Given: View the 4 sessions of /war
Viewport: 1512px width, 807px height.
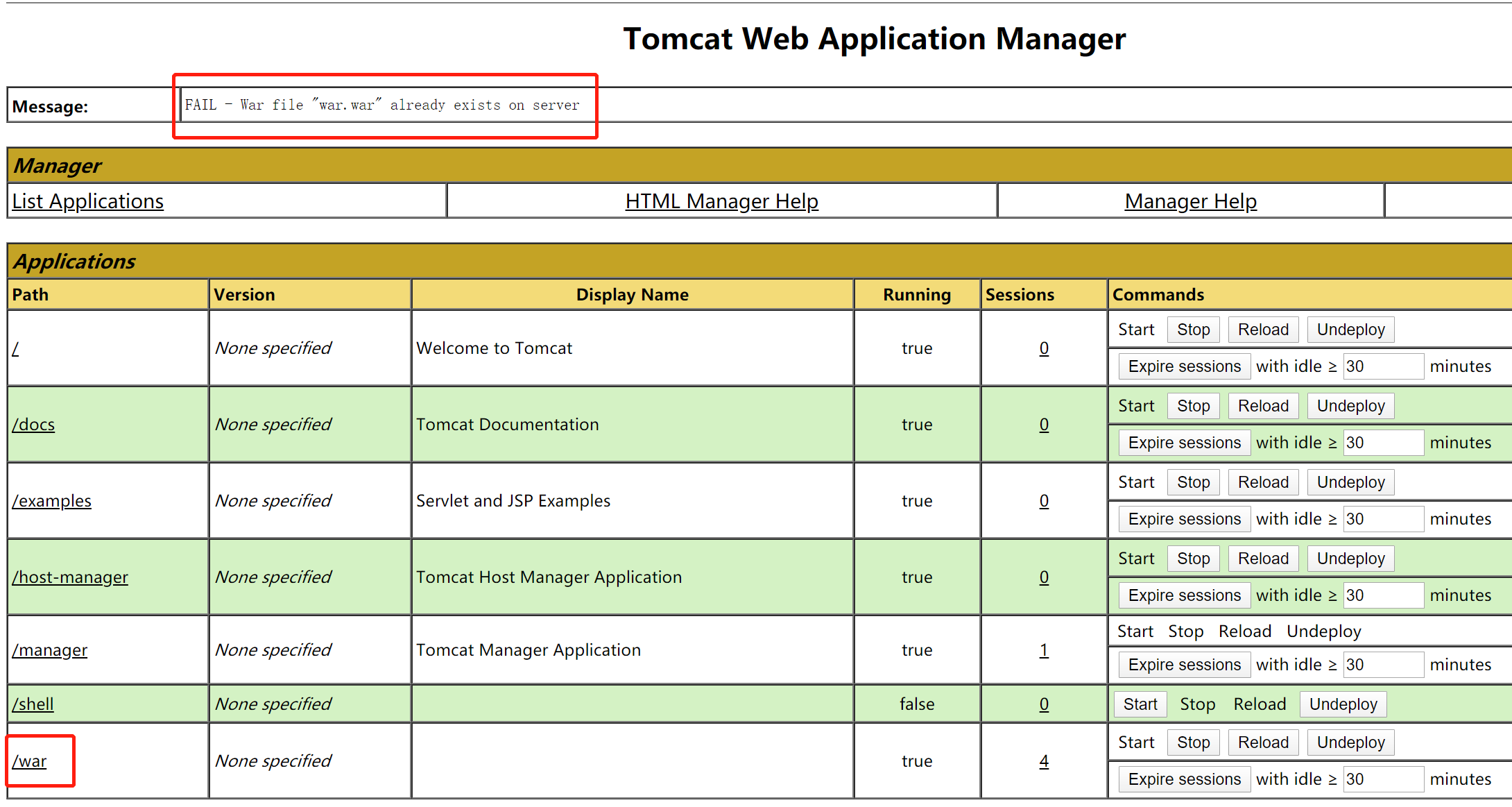Looking at the screenshot, I should (x=1044, y=761).
